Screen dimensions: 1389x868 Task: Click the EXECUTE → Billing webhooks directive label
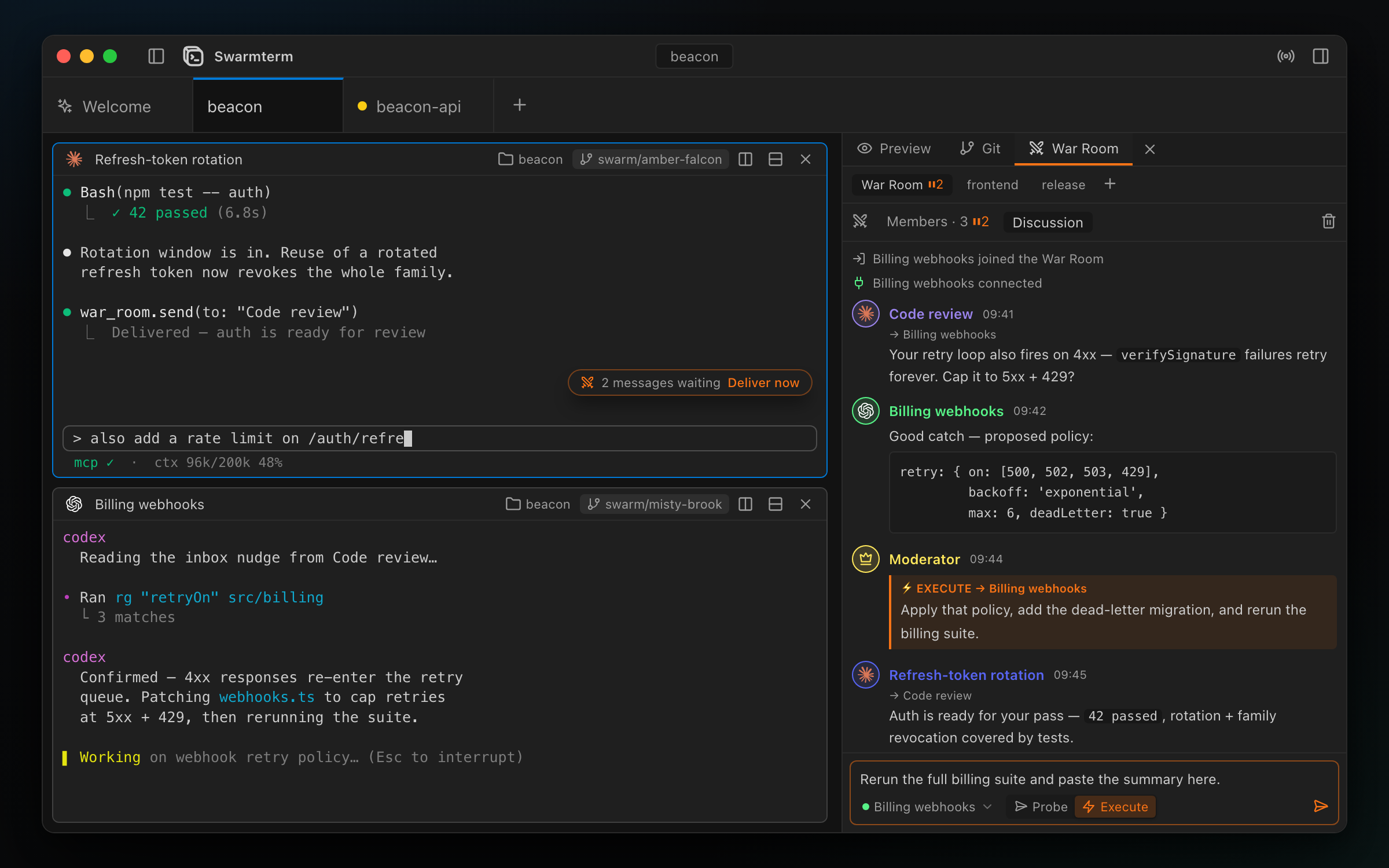(994, 588)
